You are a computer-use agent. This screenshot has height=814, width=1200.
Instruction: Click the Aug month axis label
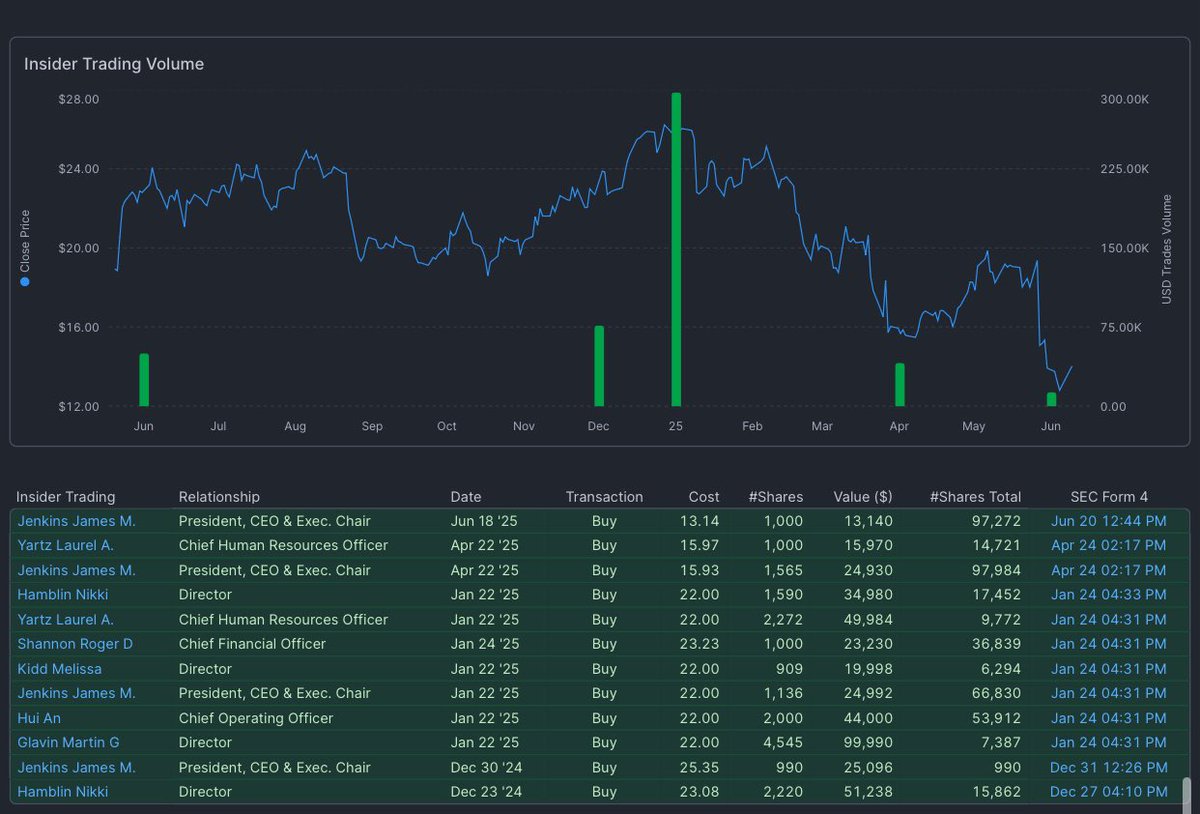pyautogui.click(x=294, y=426)
